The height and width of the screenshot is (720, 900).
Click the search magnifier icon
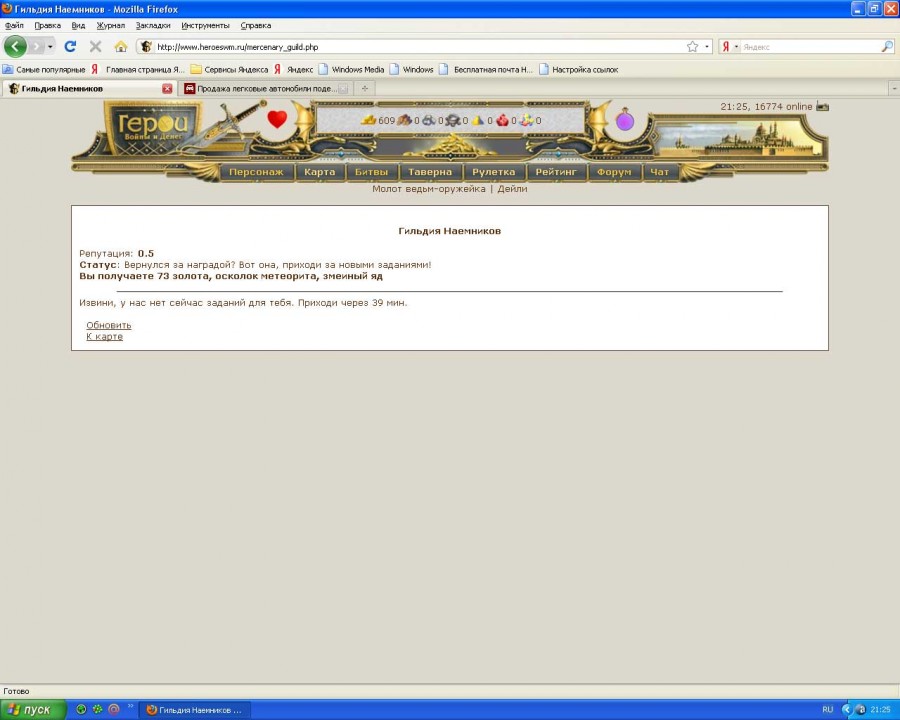(x=887, y=47)
